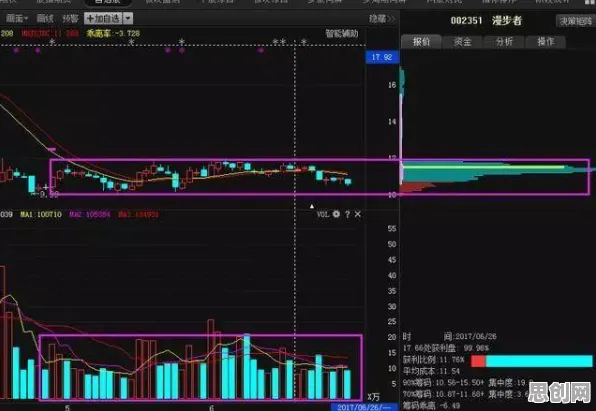Click the 获利比例:11.76% text
This screenshot has width=596, height=411.
(434, 360)
